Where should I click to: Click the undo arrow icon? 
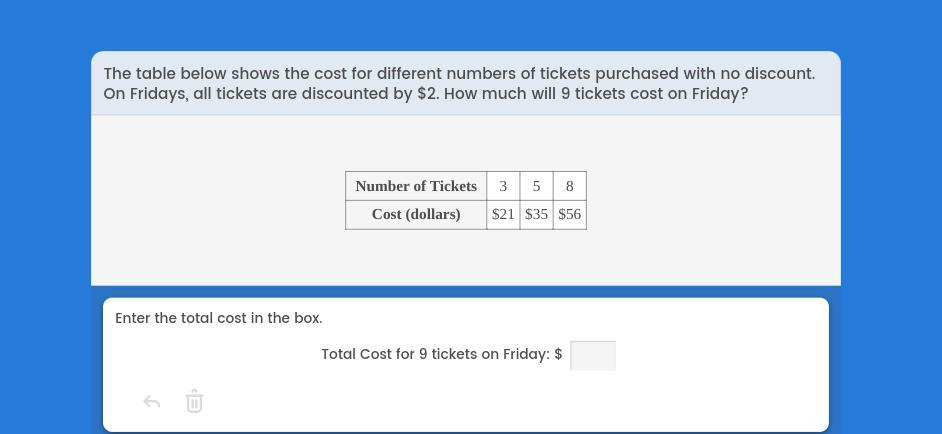pos(152,402)
